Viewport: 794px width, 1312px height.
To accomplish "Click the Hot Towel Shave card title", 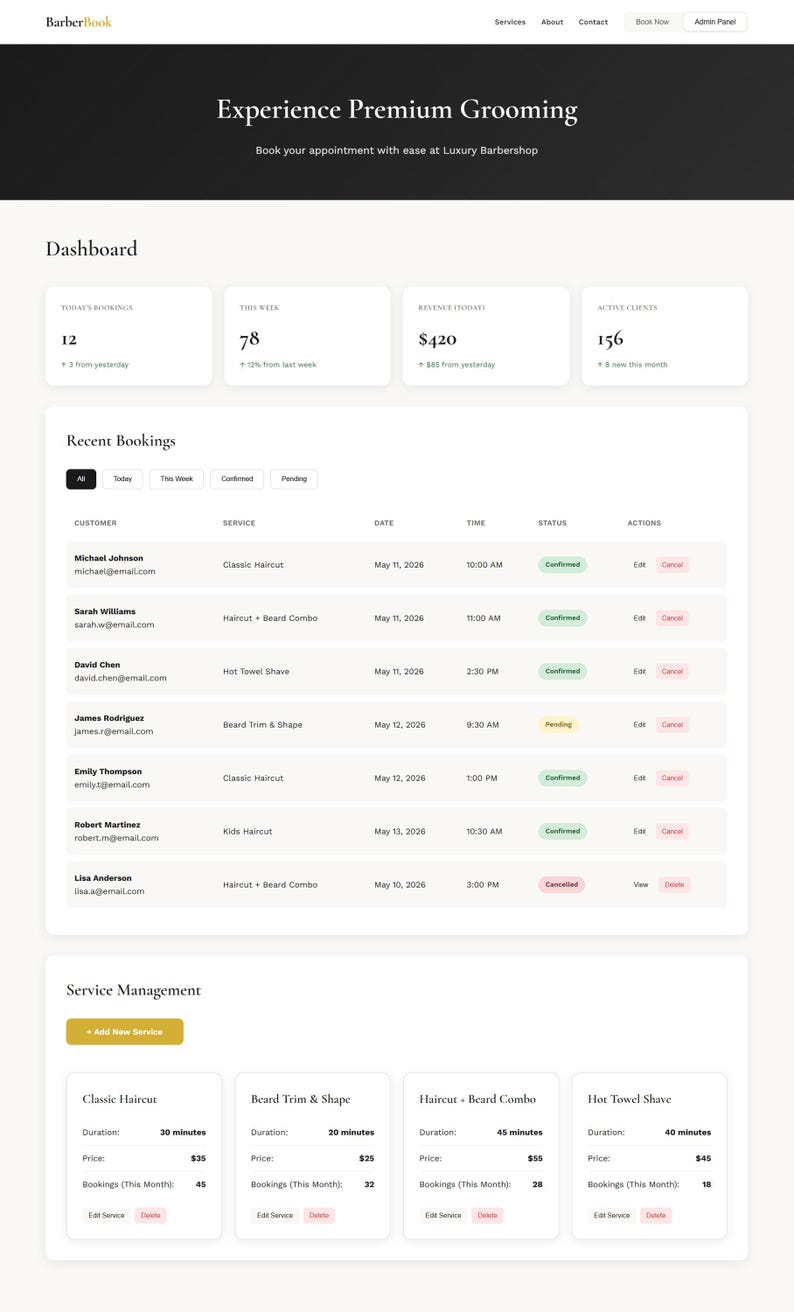I will [629, 1099].
